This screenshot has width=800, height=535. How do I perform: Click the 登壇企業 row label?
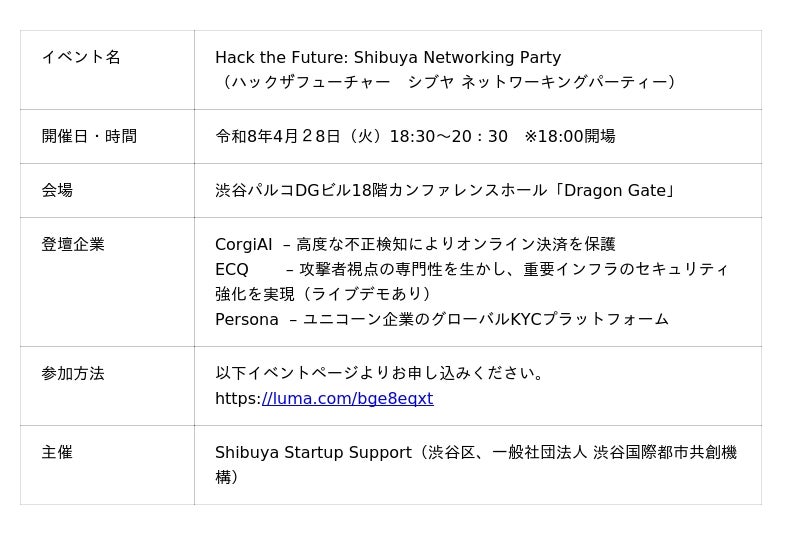click(73, 244)
